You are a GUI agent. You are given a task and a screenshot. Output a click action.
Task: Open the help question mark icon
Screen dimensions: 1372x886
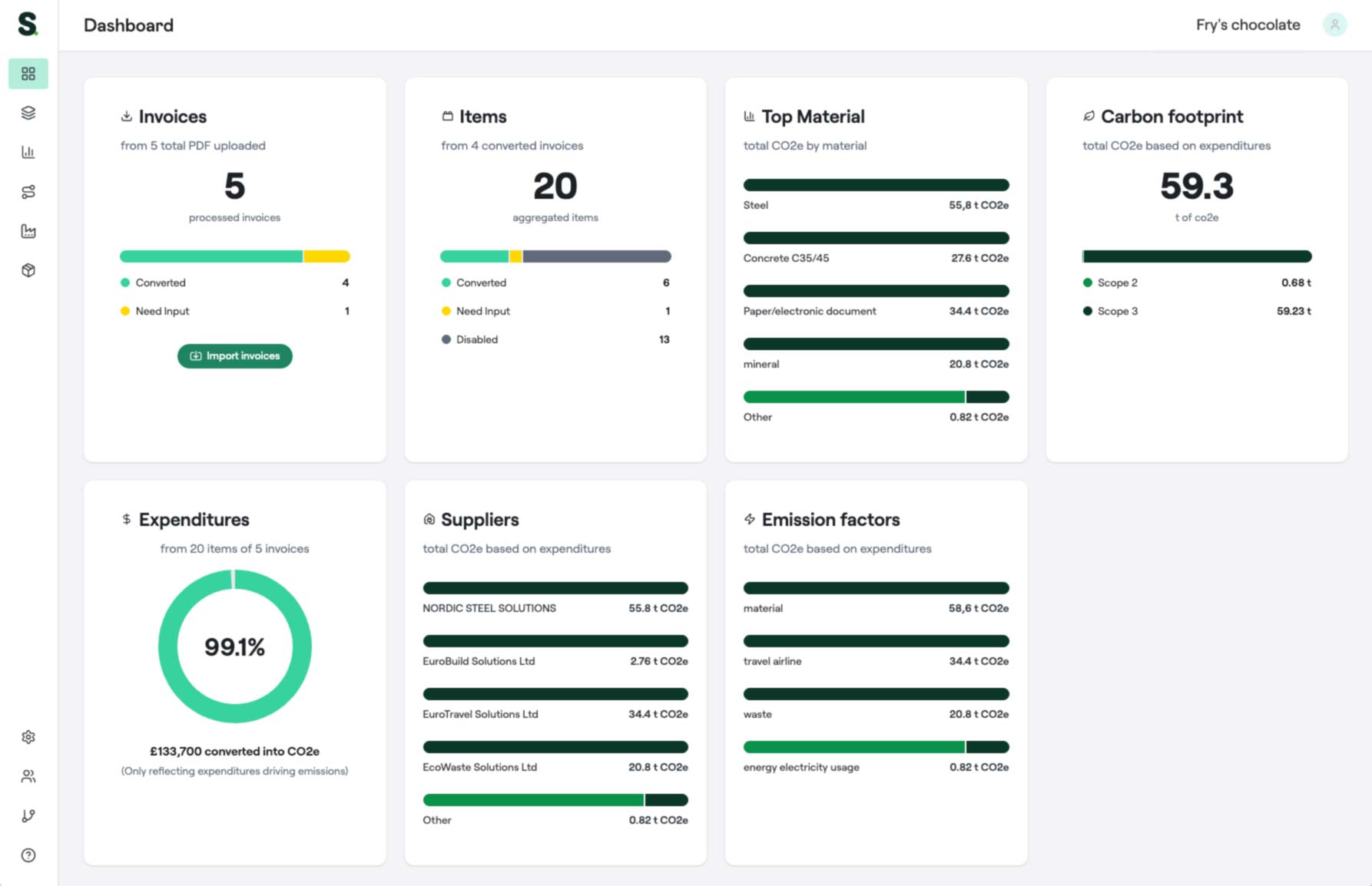point(28,855)
